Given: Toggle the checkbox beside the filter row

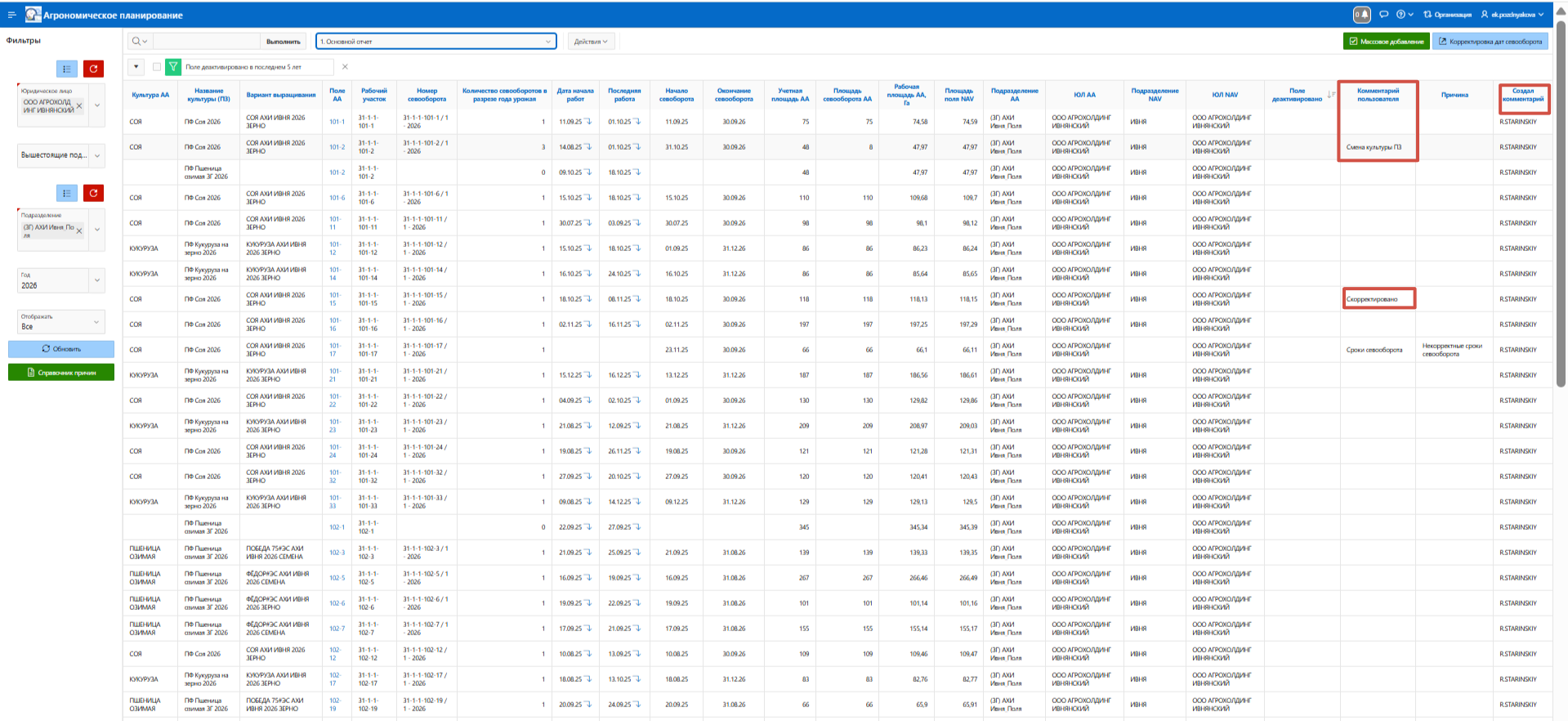Looking at the screenshot, I should [157, 67].
